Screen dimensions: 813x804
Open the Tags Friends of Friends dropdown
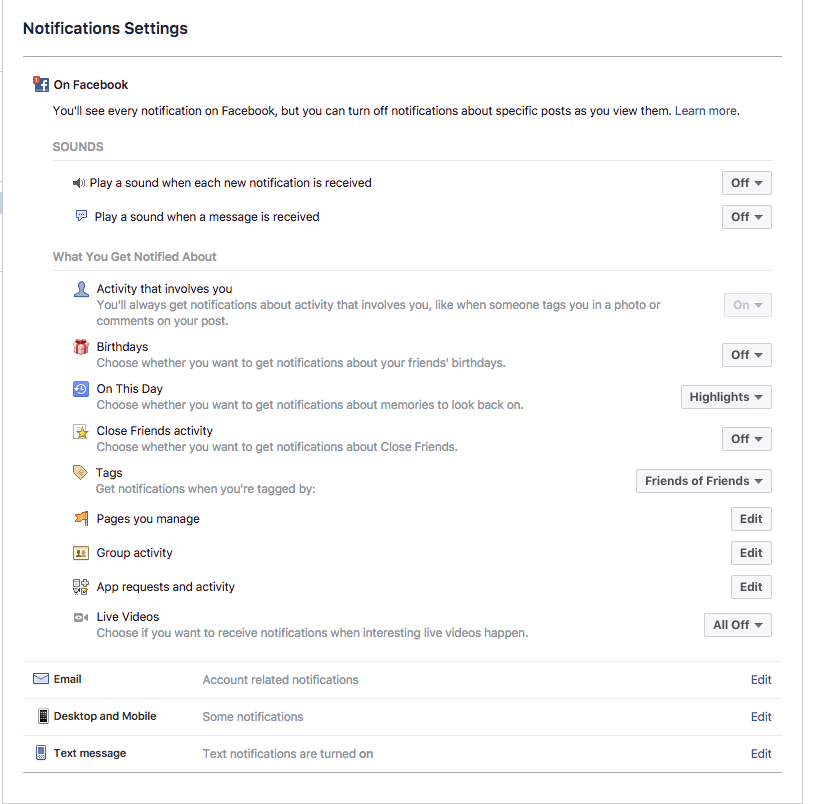[703, 481]
